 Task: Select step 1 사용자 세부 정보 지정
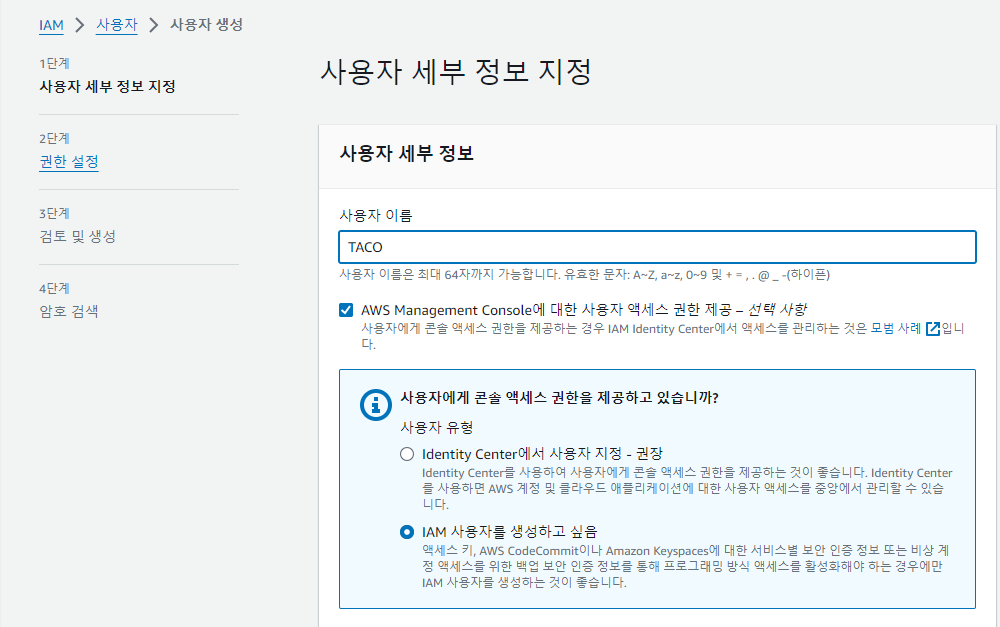[x=107, y=86]
